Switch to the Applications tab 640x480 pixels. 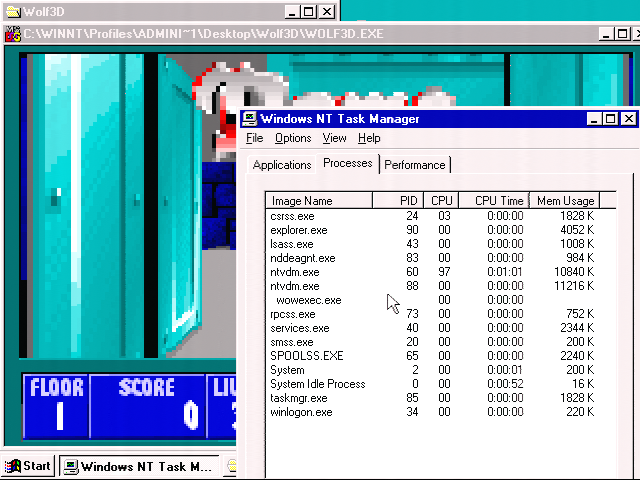click(282, 165)
